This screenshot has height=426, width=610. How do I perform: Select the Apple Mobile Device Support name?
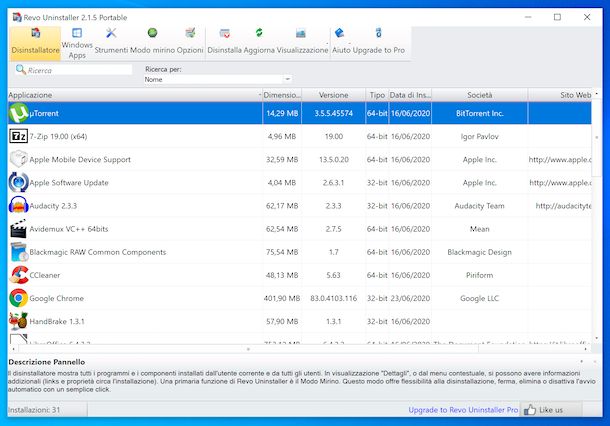point(80,160)
